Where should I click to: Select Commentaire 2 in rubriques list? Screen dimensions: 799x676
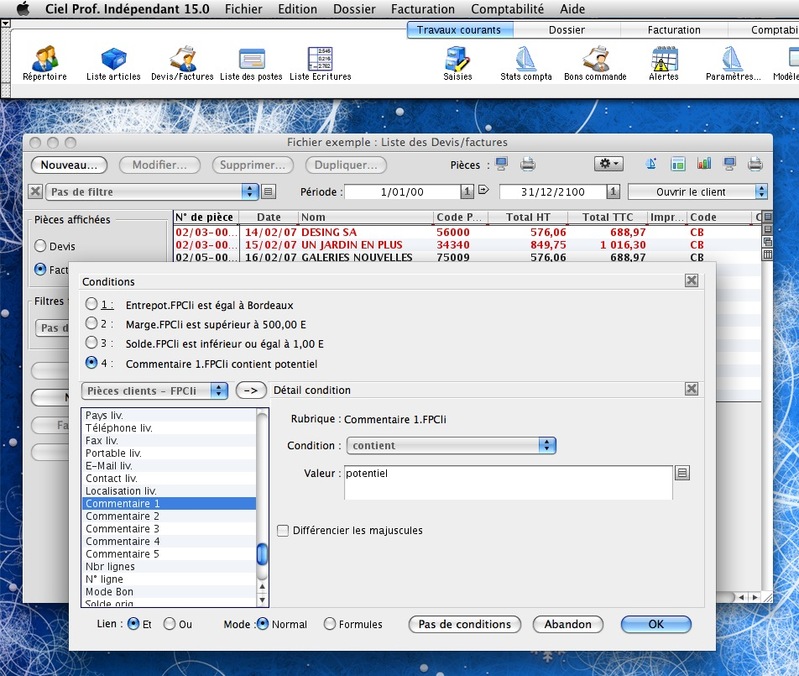[x=169, y=516]
